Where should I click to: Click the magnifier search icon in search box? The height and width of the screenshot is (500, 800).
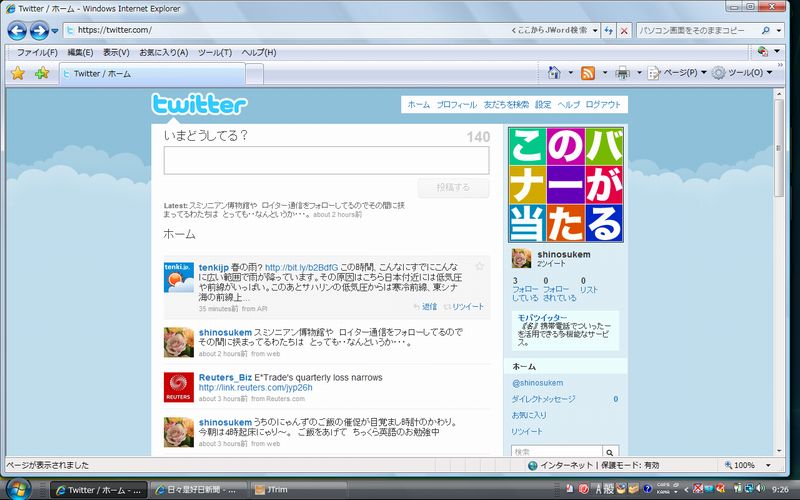(766, 31)
